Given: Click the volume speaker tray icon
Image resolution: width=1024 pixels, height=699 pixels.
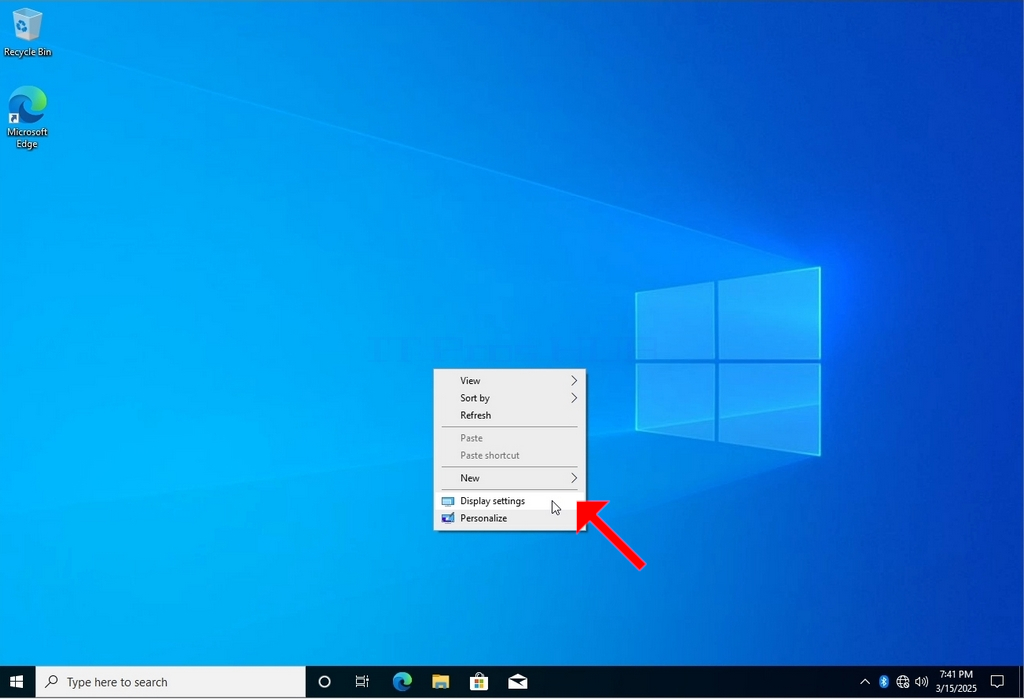Looking at the screenshot, I should (921, 682).
